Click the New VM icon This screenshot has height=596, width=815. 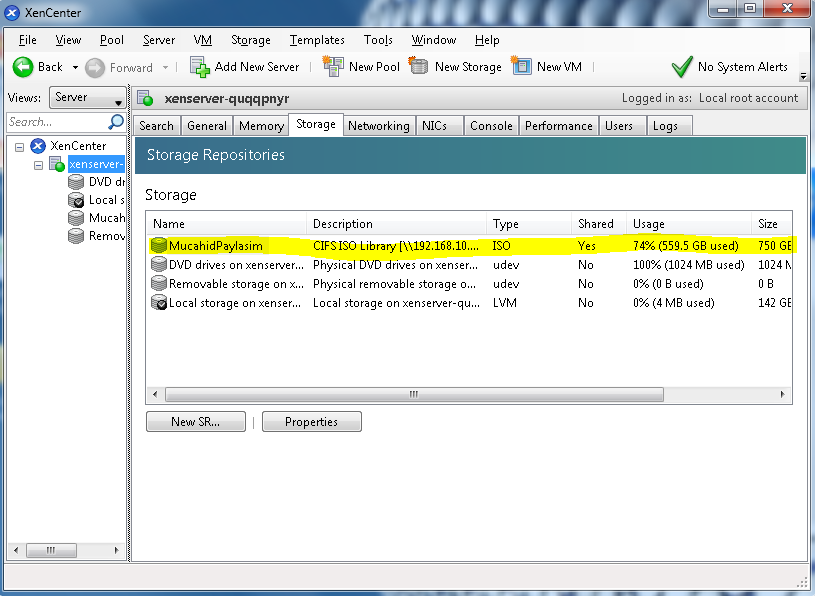click(521, 66)
